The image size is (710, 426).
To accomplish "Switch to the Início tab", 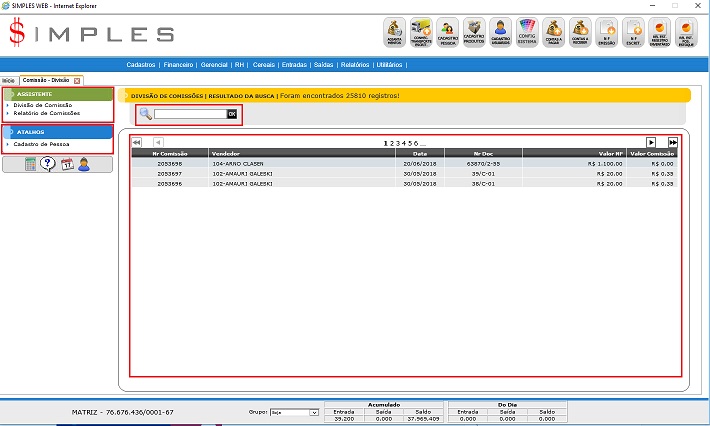I will (x=8, y=80).
